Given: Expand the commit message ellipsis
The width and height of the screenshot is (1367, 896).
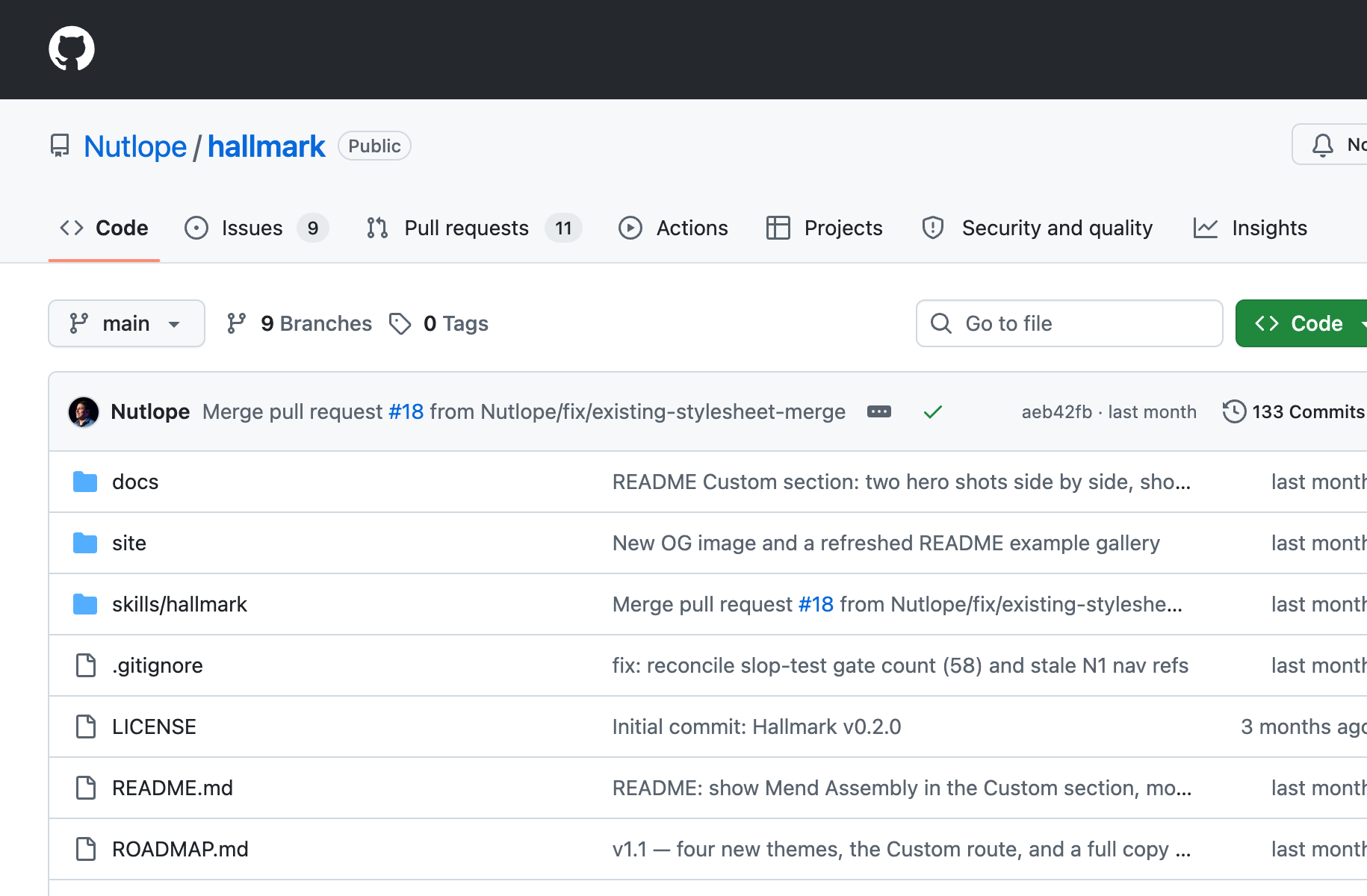Looking at the screenshot, I should (x=879, y=411).
